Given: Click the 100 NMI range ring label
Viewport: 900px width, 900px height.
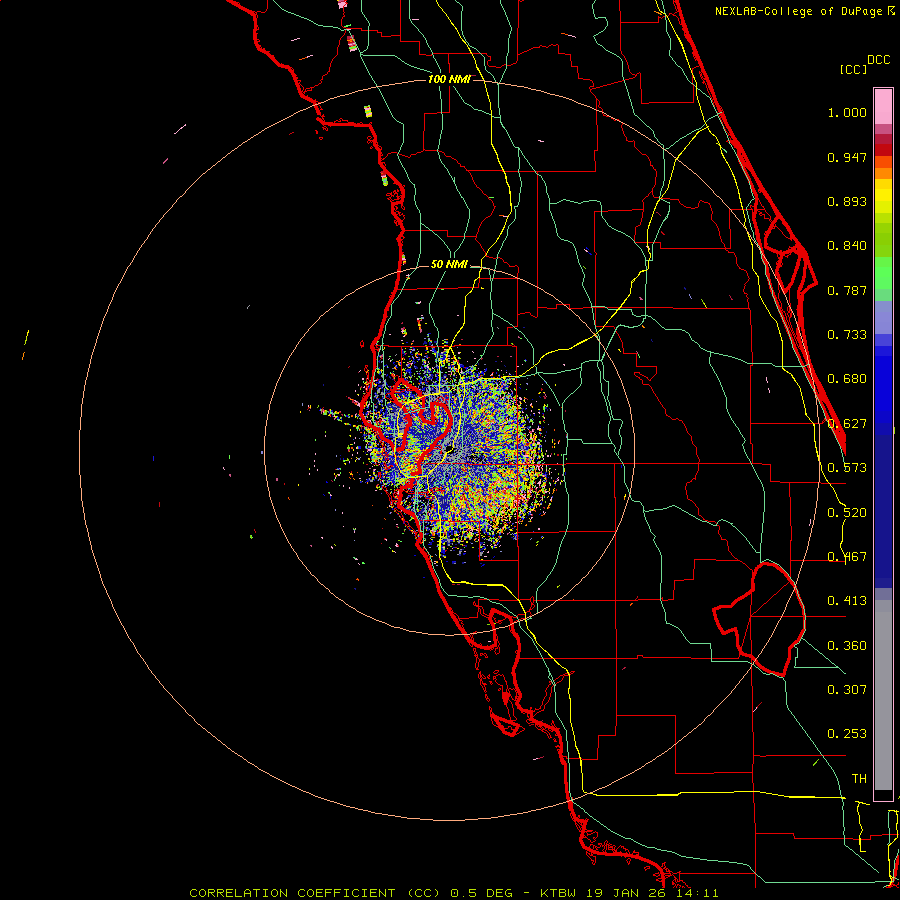Looking at the screenshot, I should 449,79.
